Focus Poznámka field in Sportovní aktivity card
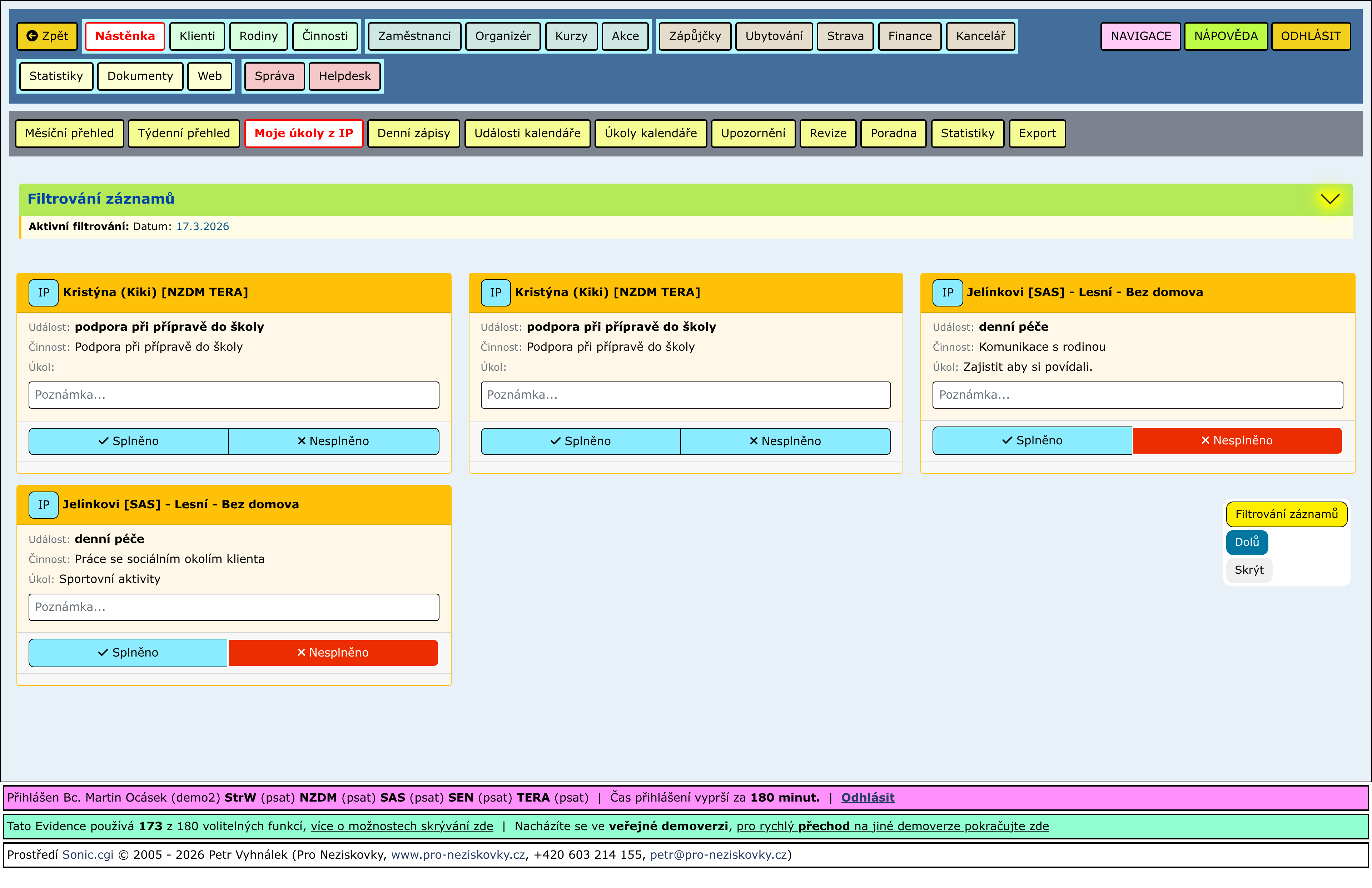This screenshot has width=1372, height=888. 233,607
